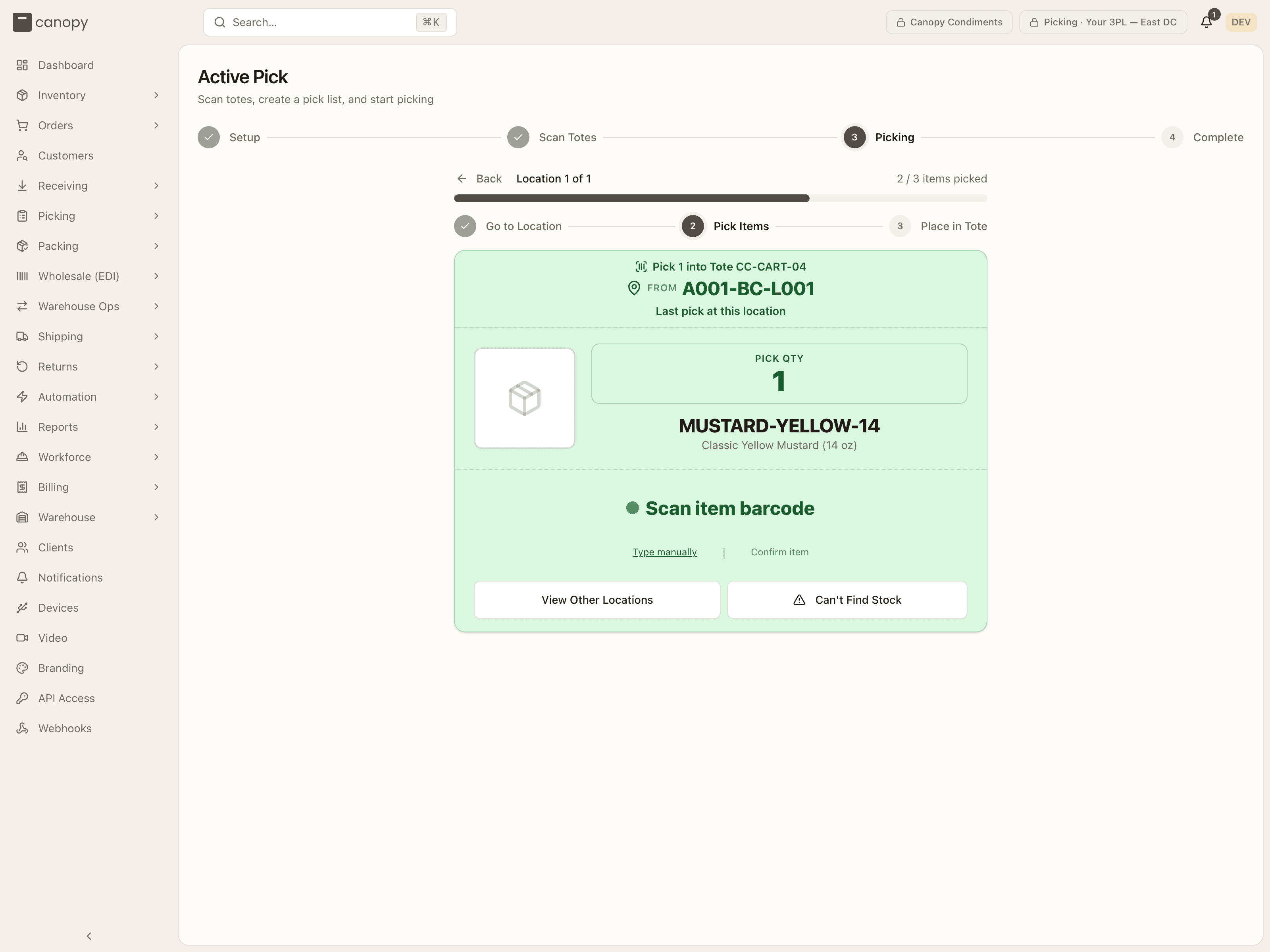Click View Other Locations button
1270x952 pixels.
[x=597, y=600]
